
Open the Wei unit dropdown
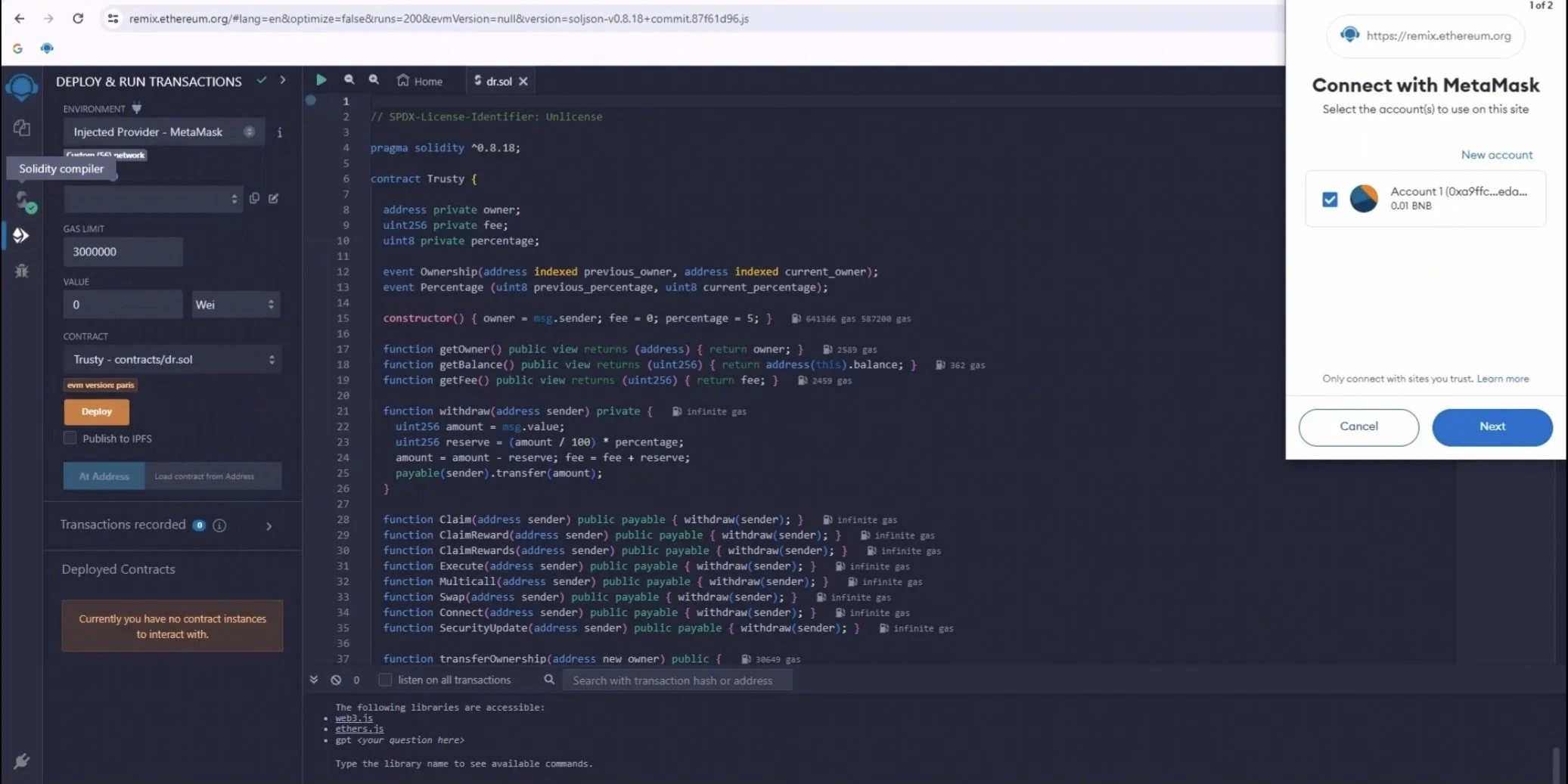pos(235,305)
